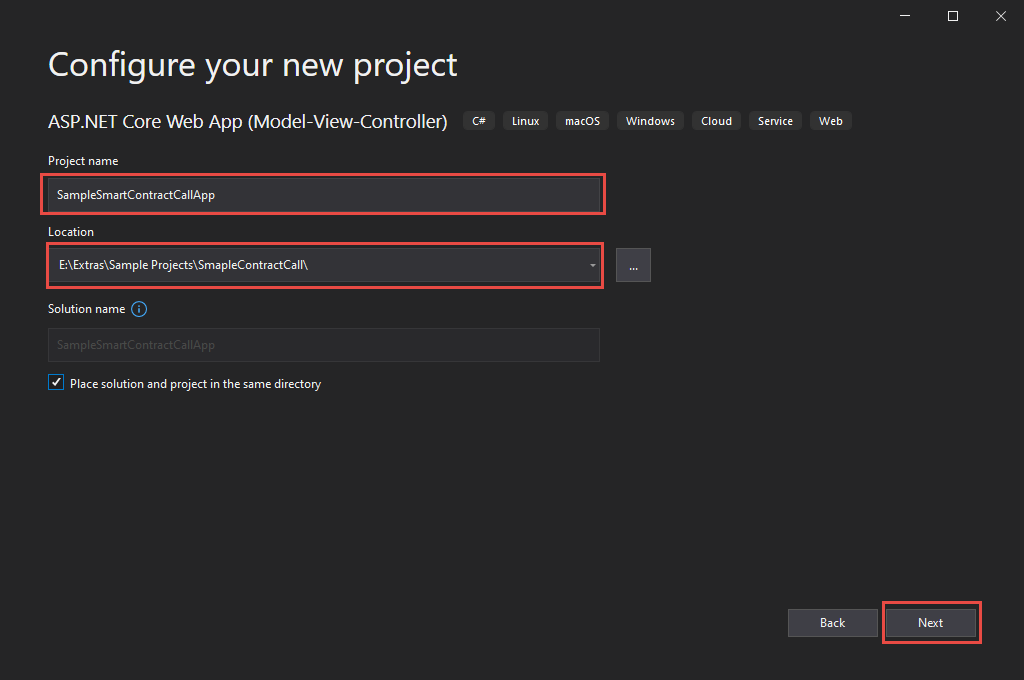Select the Web project tag
The width and height of the screenshot is (1024, 680).
point(830,120)
